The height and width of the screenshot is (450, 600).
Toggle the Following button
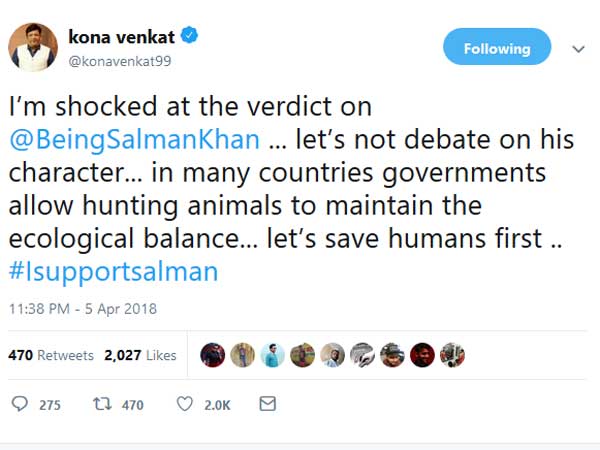pyautogui.click(x=497, y=48)
